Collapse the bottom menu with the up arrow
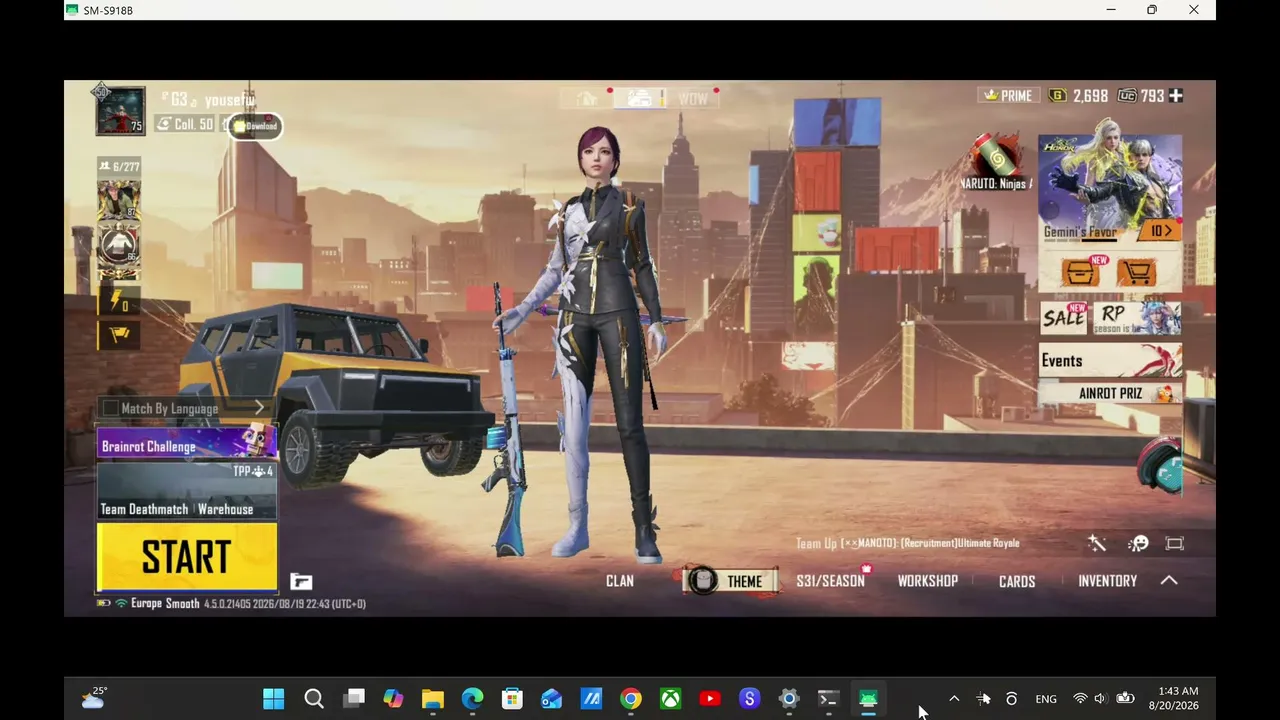The height and width of the screenshot is (720, 1280). (x=1169, y=581)
